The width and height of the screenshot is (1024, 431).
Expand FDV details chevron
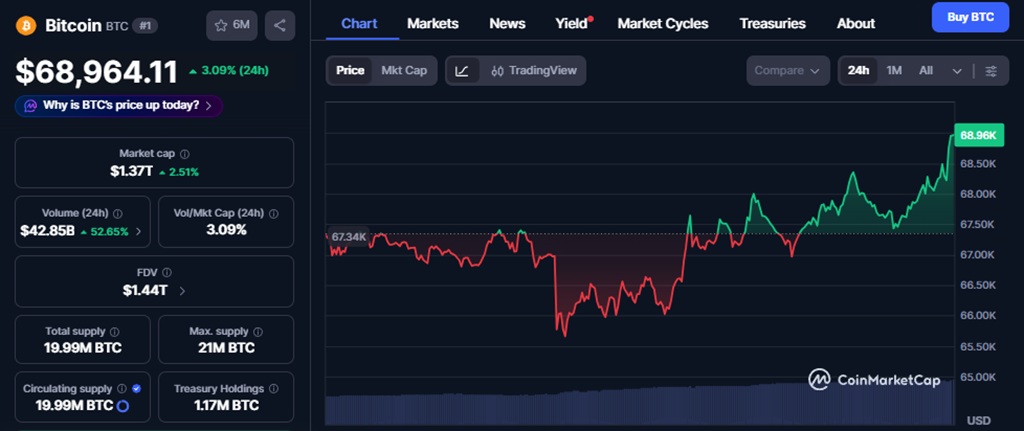(182, 291)
